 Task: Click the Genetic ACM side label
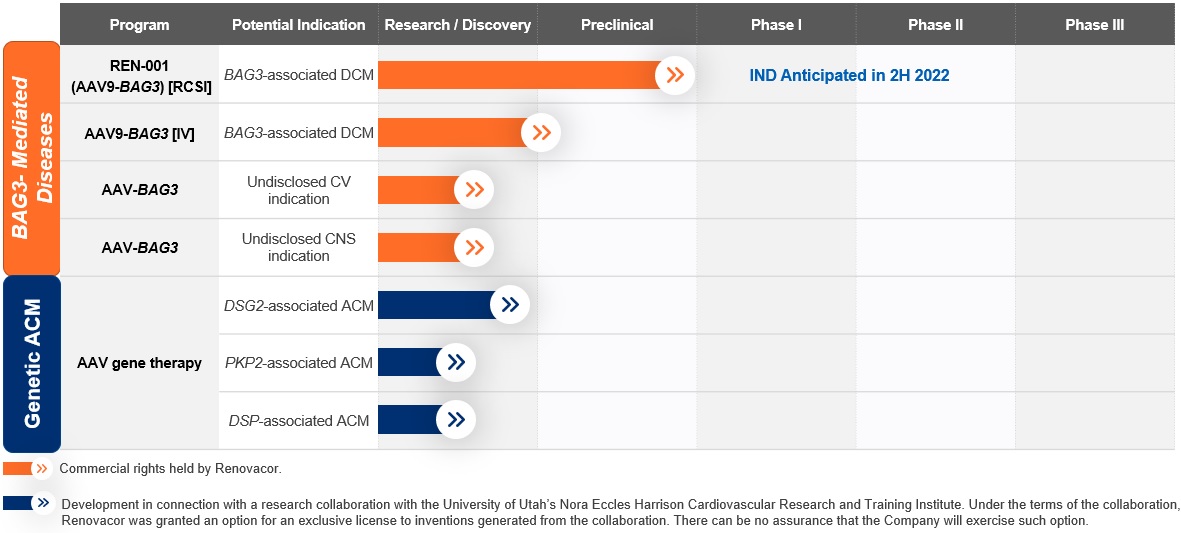click(x=32, y=364)
